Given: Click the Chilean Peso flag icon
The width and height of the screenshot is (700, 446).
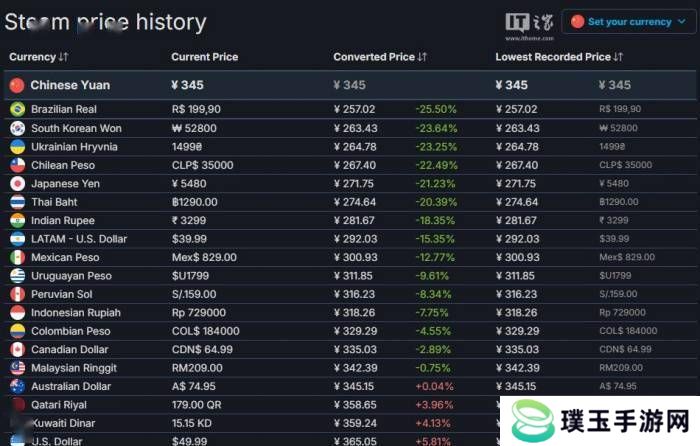Looking at the screenshot, I should [17, 165].
